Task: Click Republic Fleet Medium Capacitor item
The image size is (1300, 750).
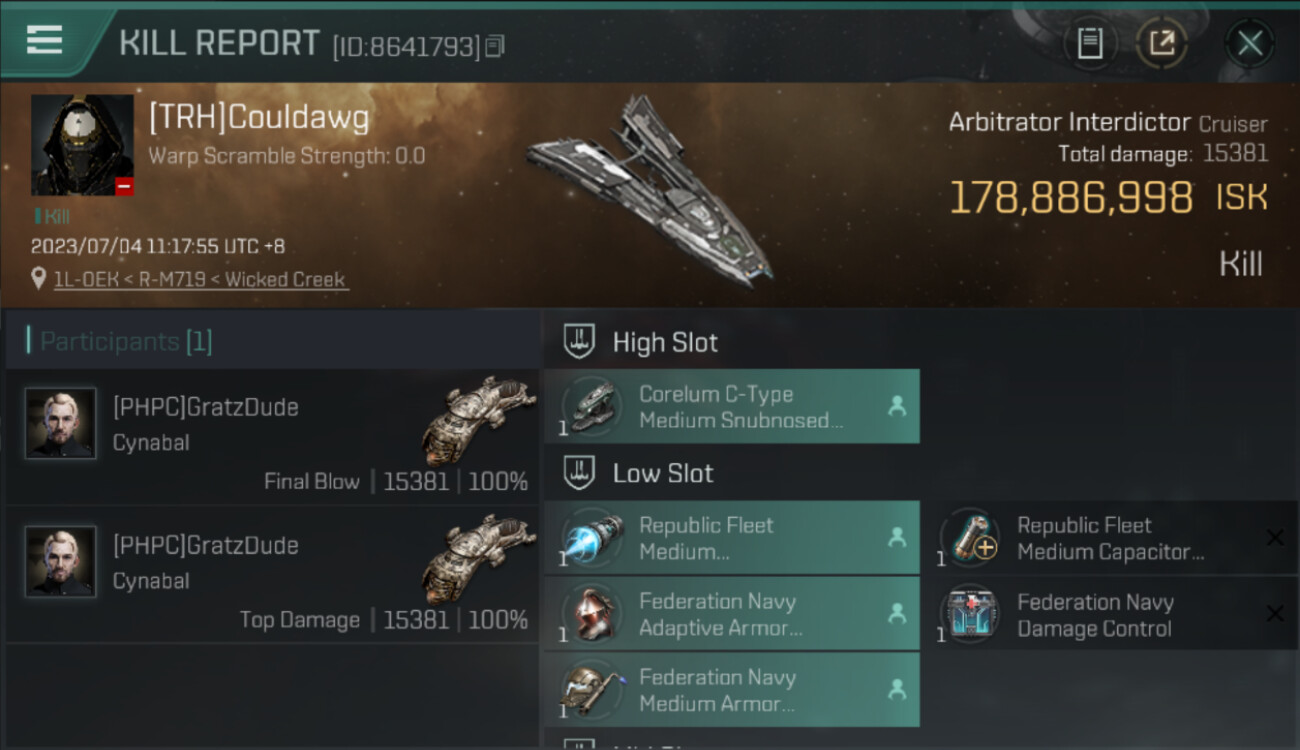Action: (x=1110, y=538)
